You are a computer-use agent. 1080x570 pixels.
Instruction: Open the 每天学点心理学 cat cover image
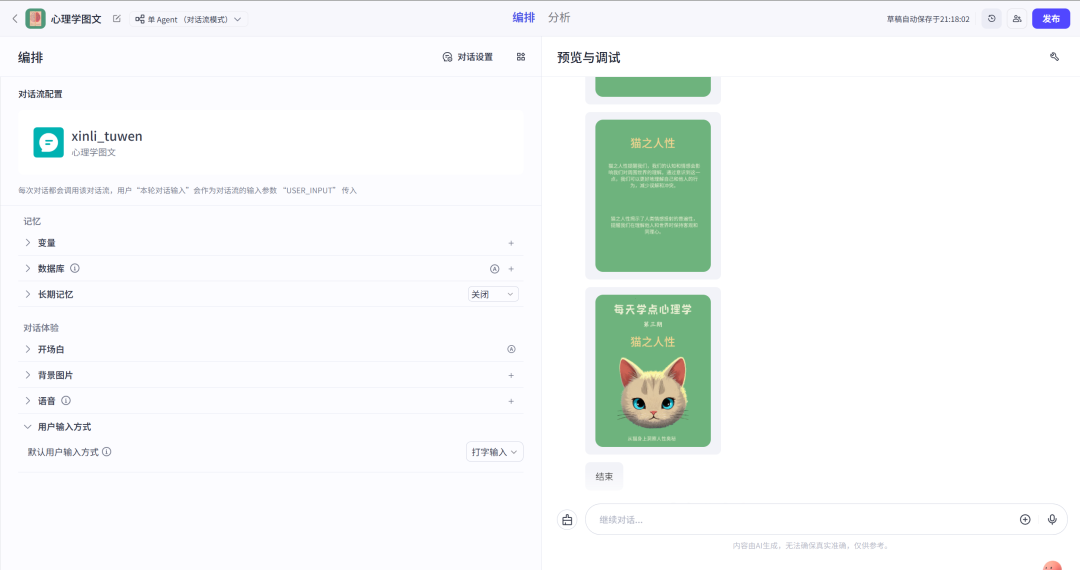(653, 371)
